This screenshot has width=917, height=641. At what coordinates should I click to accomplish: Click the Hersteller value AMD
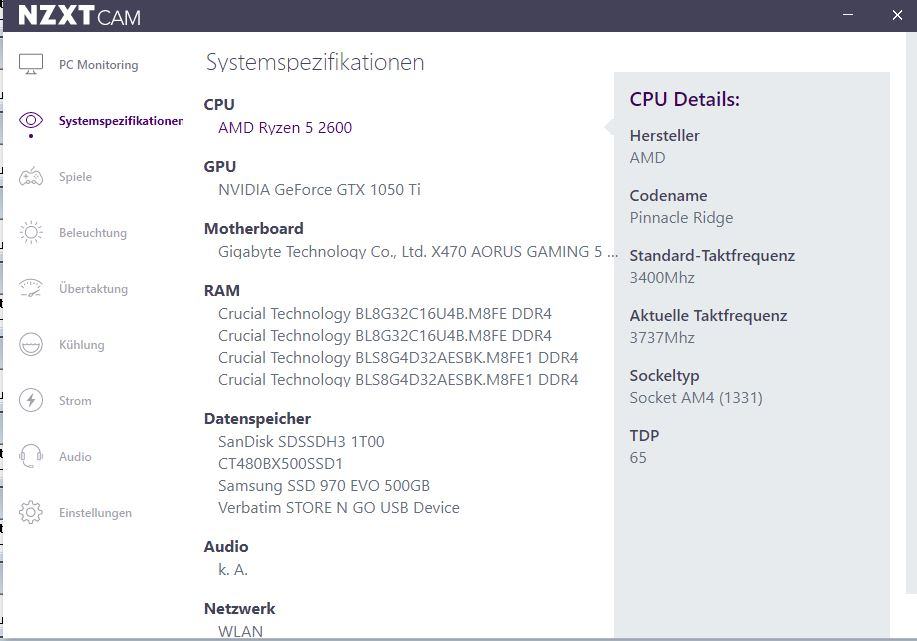tap(647, 158)
